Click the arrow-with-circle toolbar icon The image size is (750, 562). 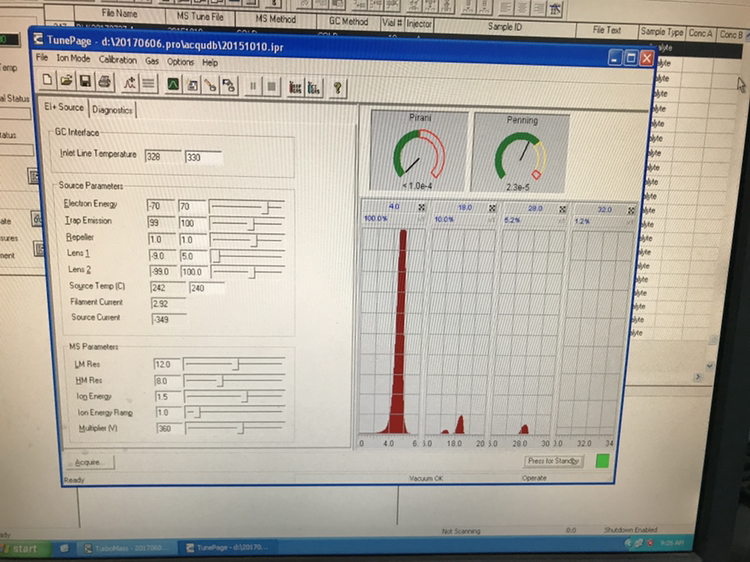pyautogui.click(x=229, y=86)
